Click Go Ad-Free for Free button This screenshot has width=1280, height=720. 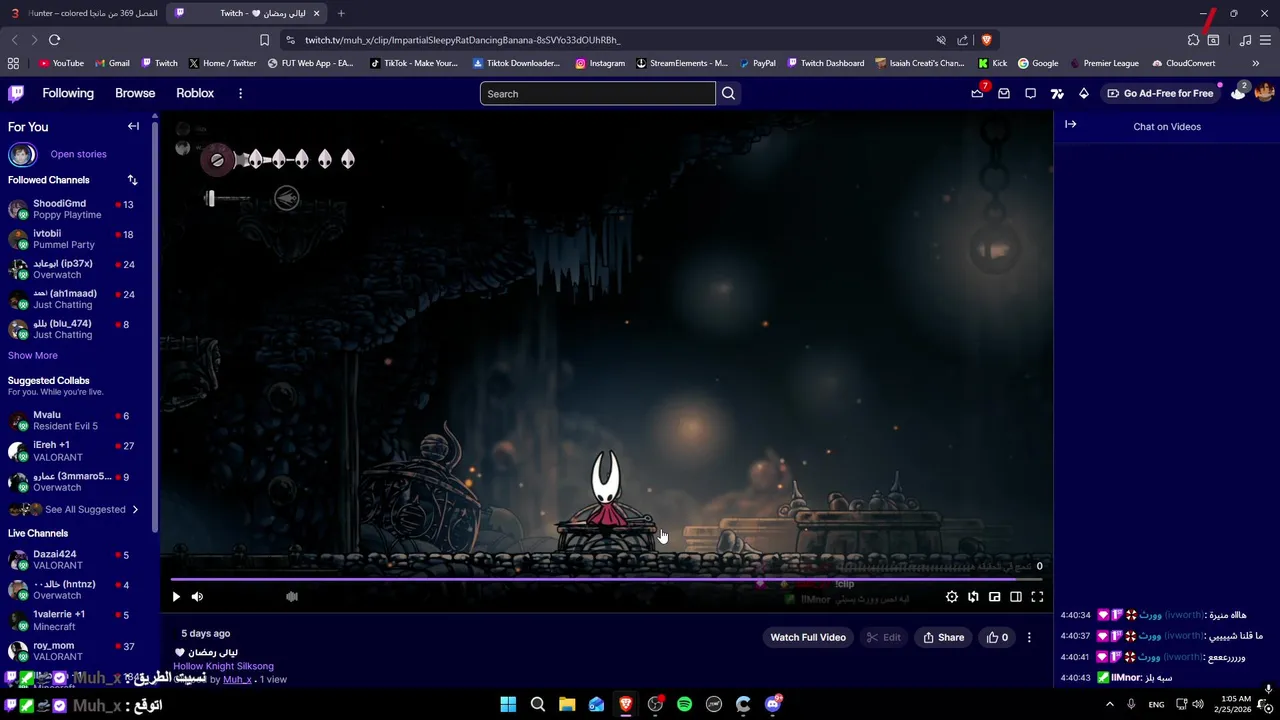1160,93
